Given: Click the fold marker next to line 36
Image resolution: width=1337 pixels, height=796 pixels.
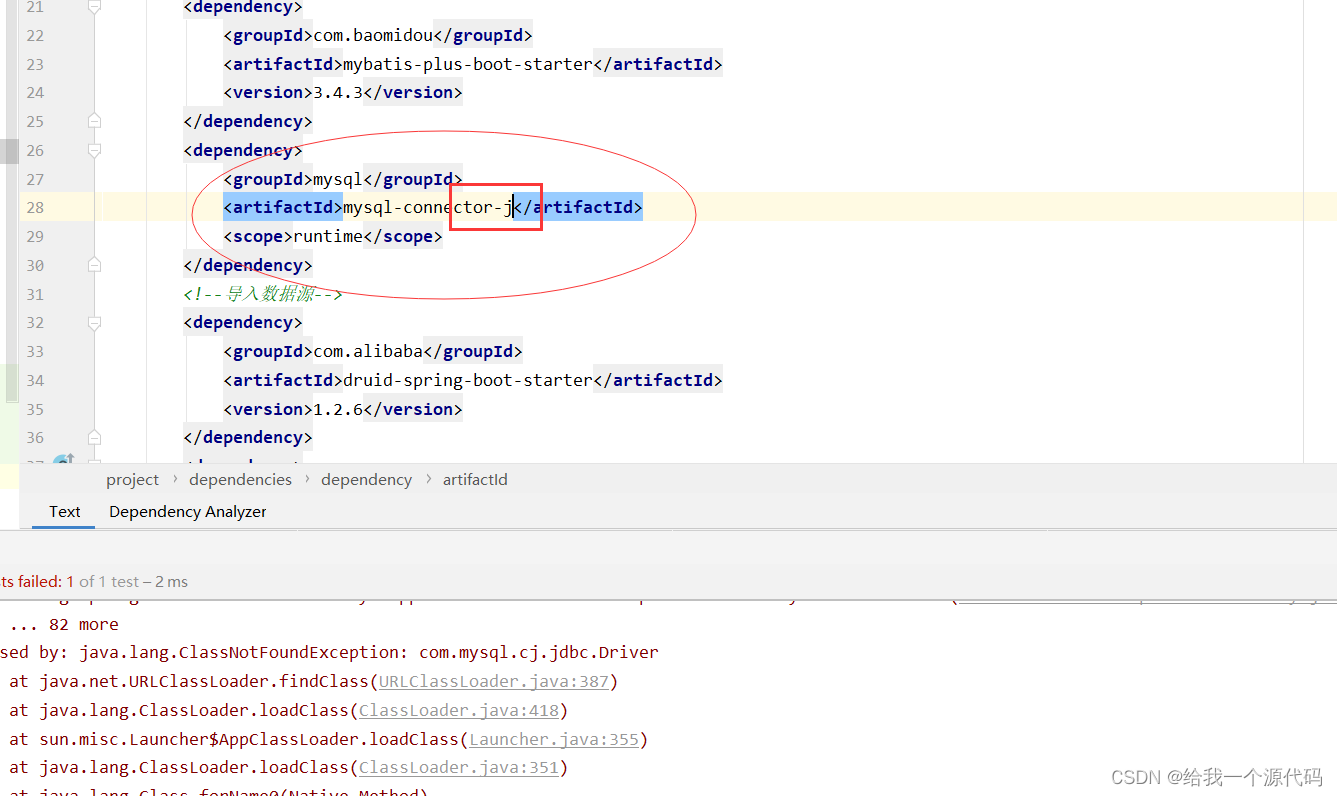Looking at the screenshot, I should coord(94,437).
